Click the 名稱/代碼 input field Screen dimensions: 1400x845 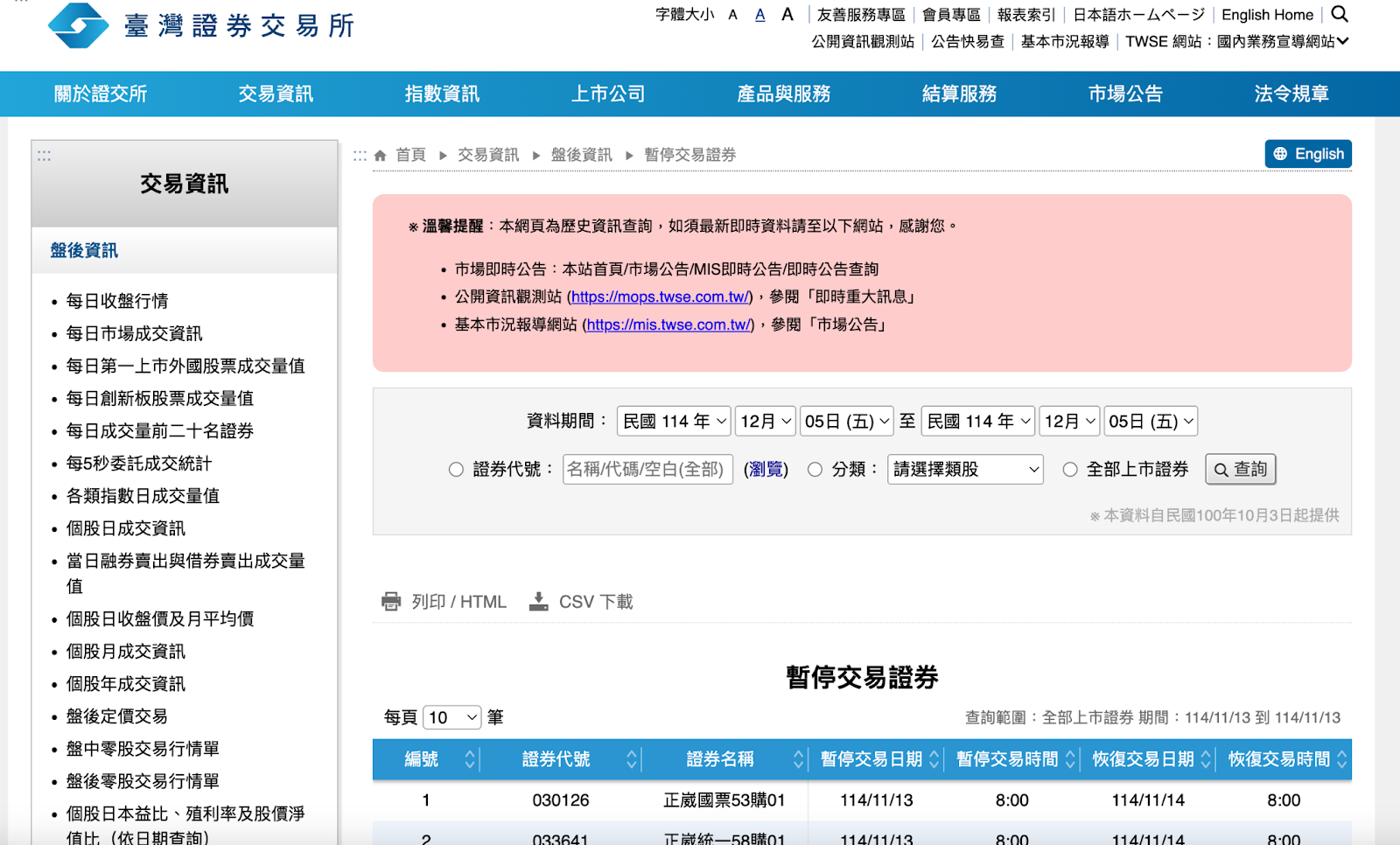pos(647,469)
